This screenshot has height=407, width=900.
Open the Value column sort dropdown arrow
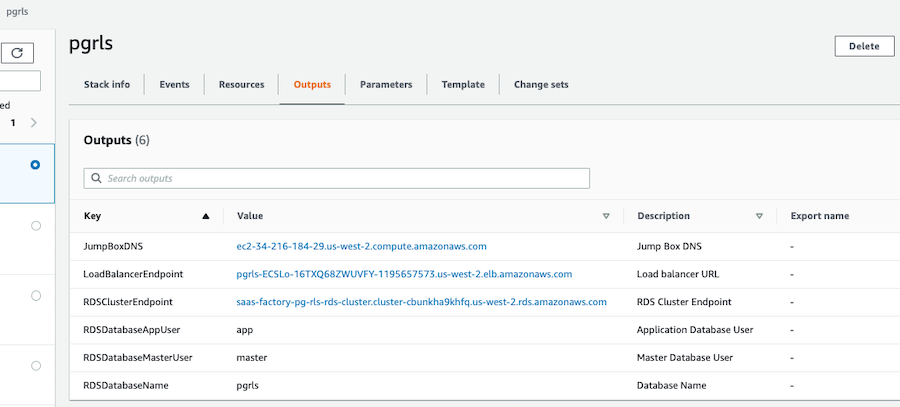pos(606,216)
